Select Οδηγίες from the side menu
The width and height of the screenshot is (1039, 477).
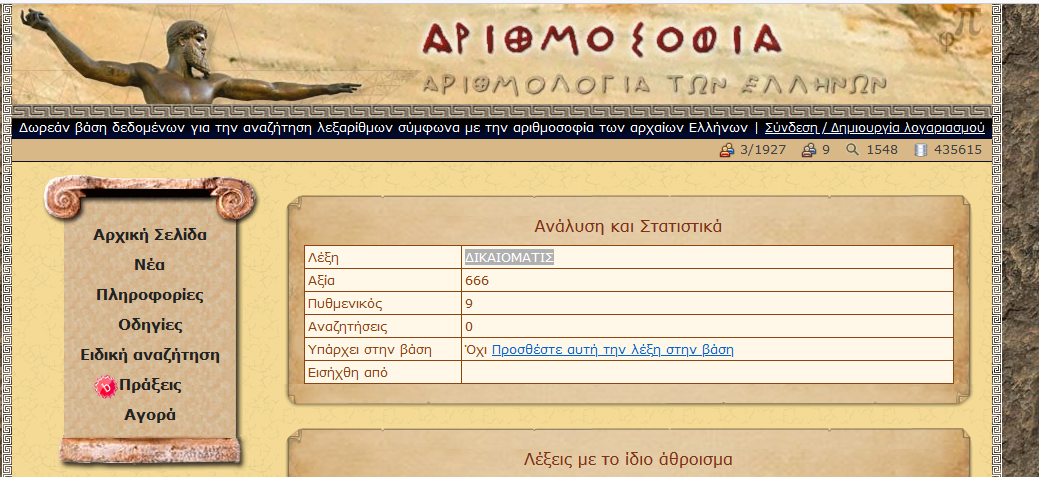tap(150, 325)
